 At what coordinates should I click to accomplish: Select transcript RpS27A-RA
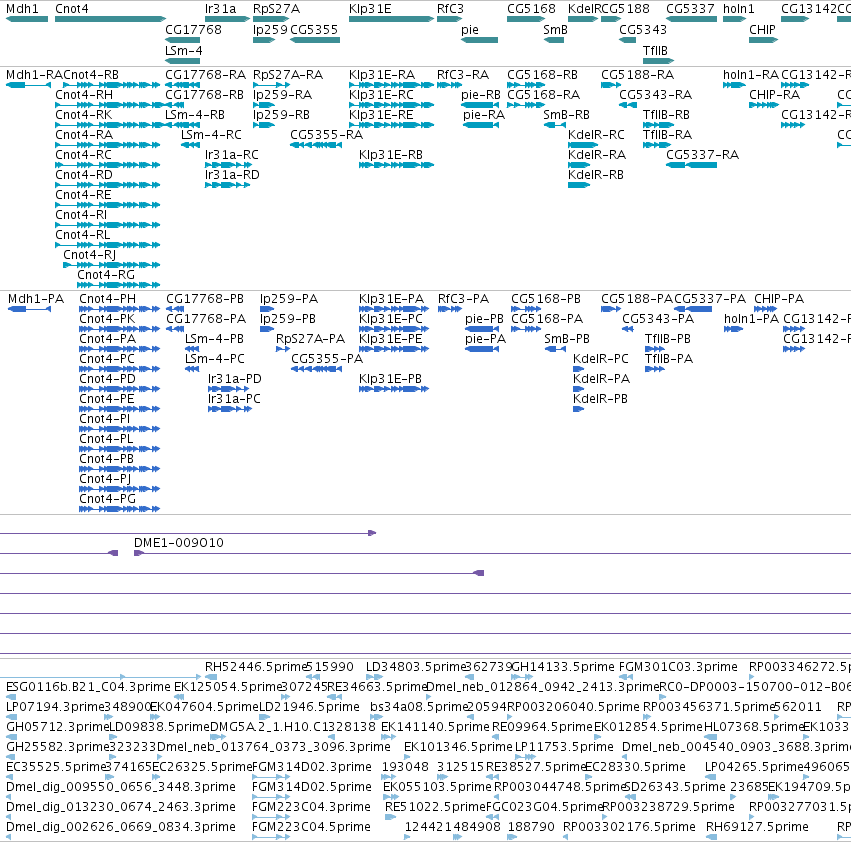pos(288,74)
